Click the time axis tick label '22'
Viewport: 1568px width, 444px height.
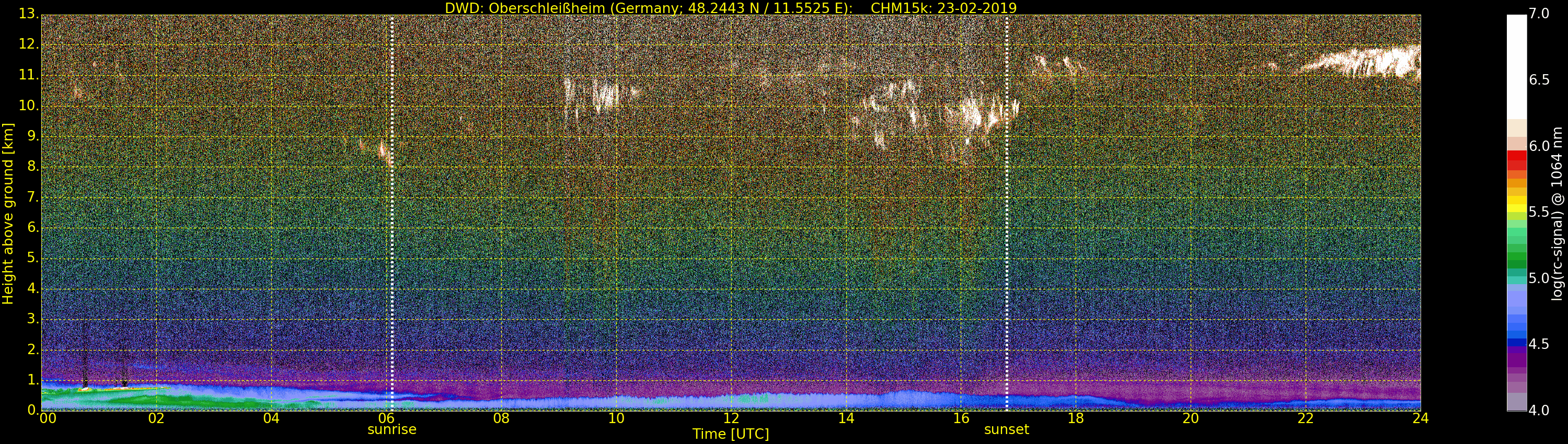(1306, 418)
